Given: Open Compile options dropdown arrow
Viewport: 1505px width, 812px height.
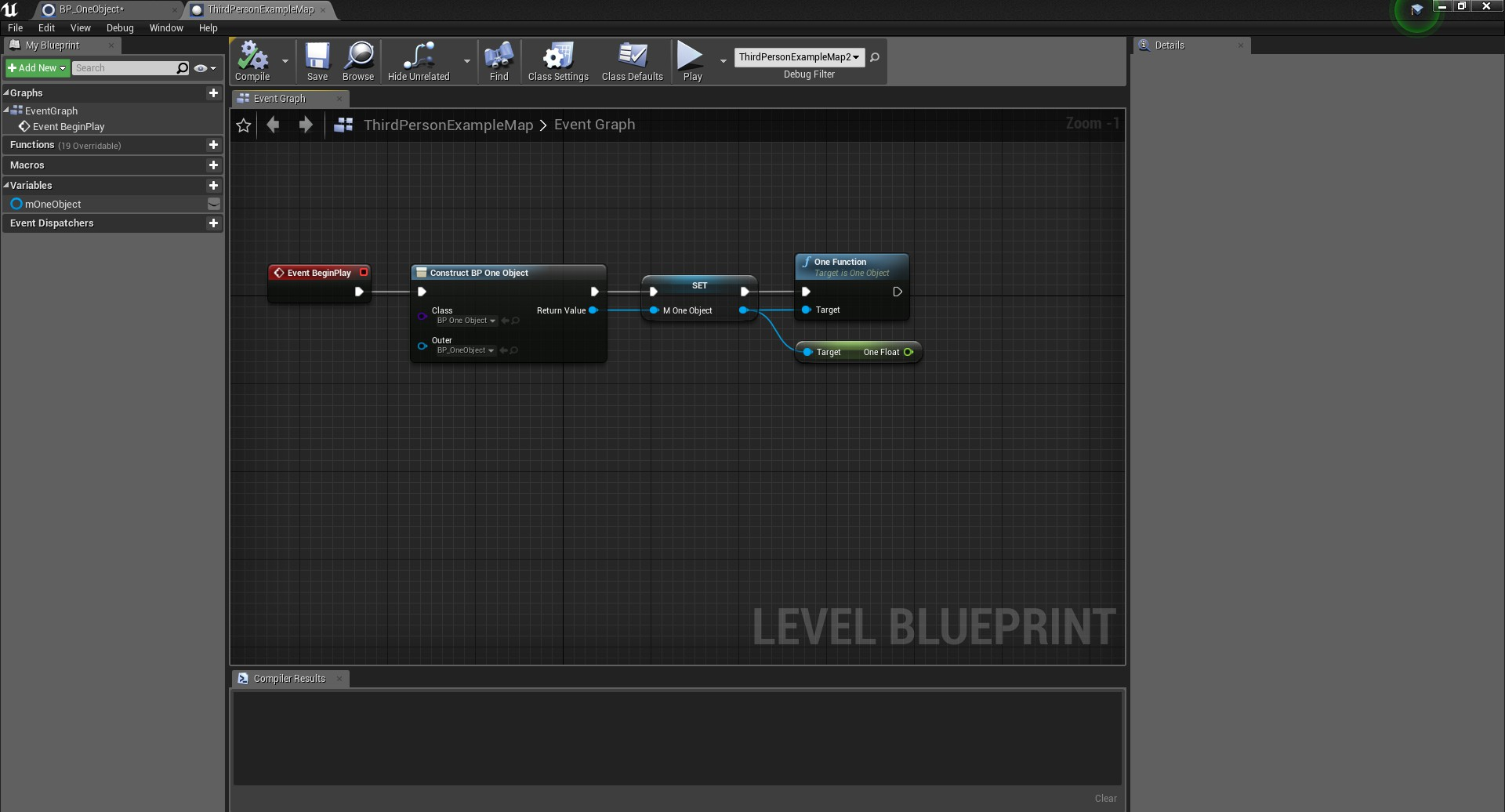Looking at the screenshot, I should 285,61.
